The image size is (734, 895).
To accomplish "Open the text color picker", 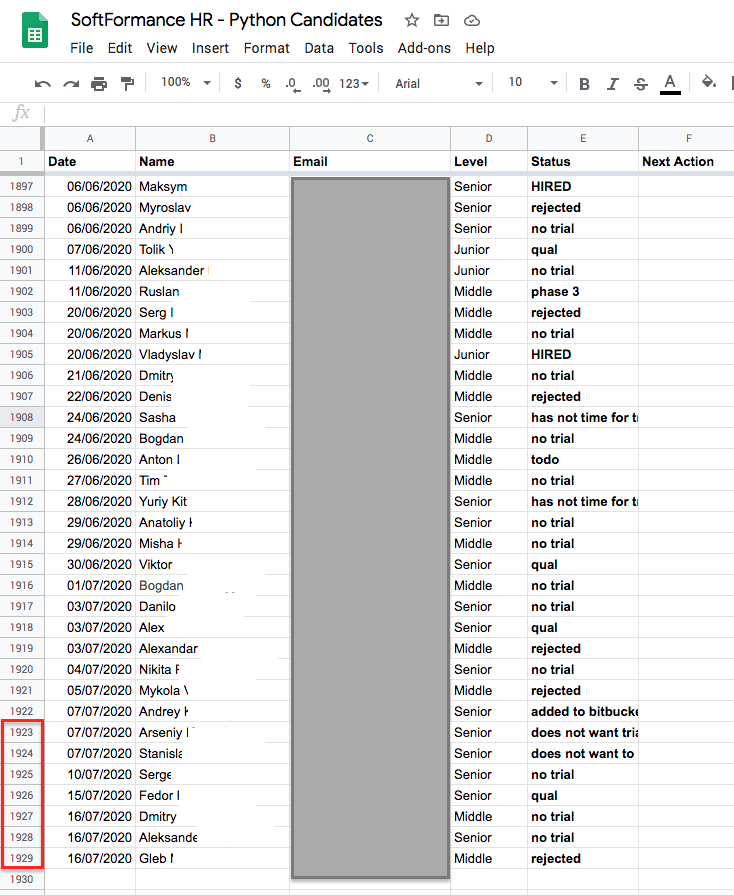I will click(x=670, y=84).
